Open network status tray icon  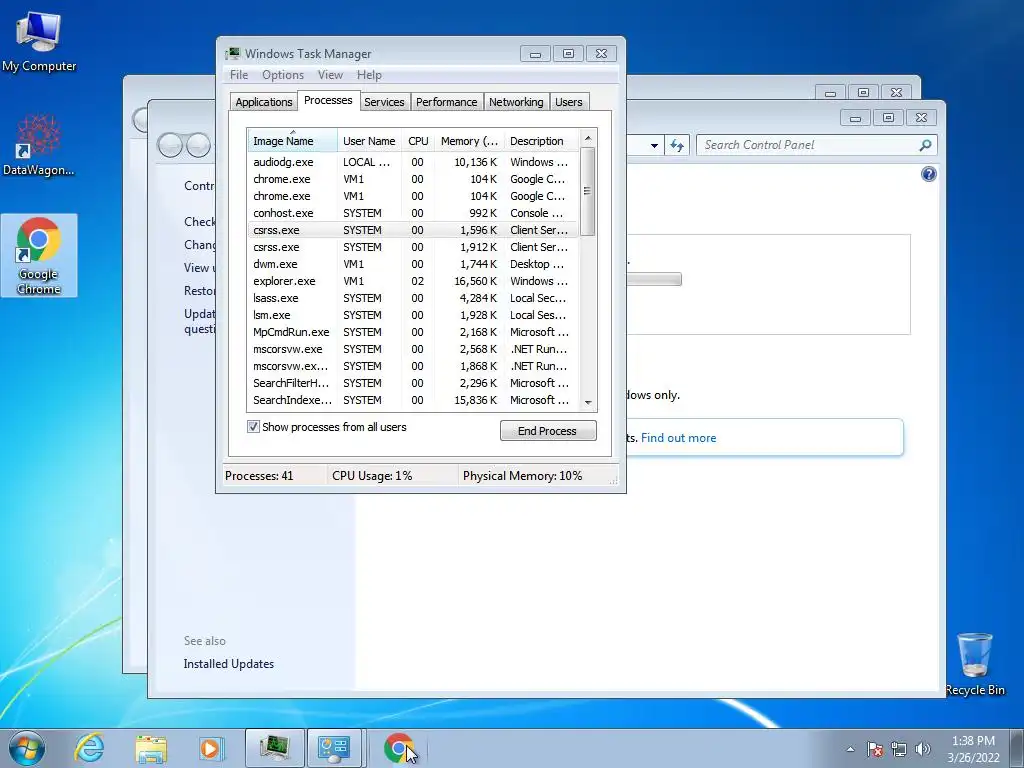899,749
